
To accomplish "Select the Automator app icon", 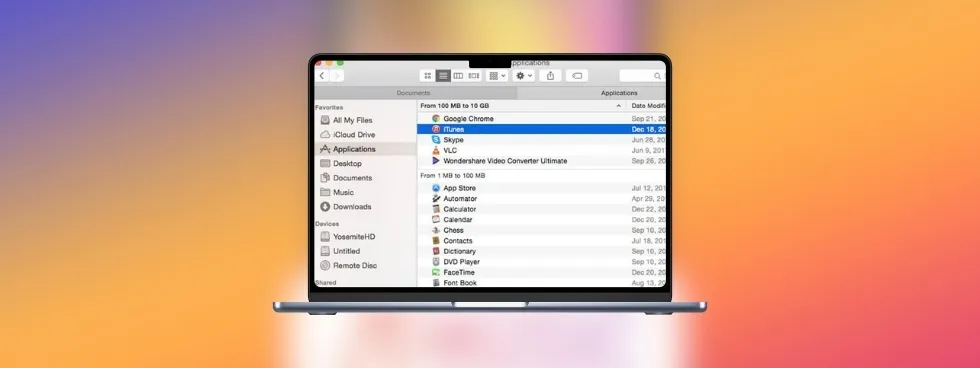I will [436, 199].
